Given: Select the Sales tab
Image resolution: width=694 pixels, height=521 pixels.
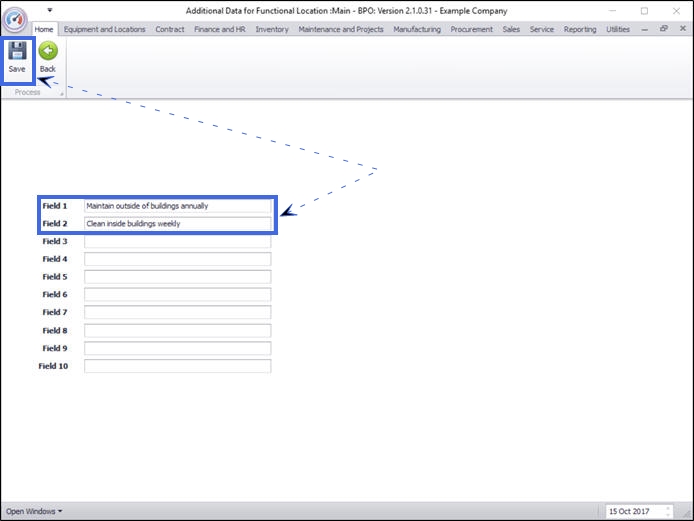Looking at the screenshot, I should [x=511, y=29].
